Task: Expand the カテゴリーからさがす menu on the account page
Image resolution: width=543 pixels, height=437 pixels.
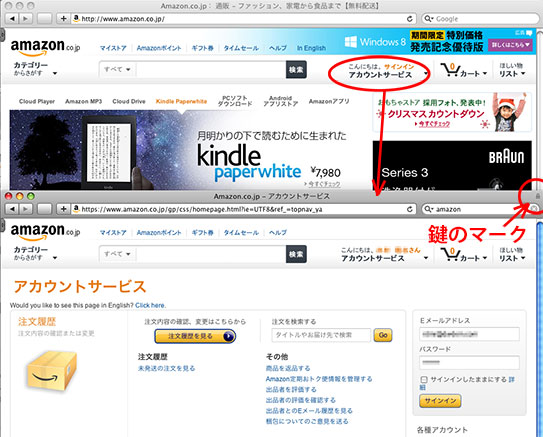Action: 35,253
